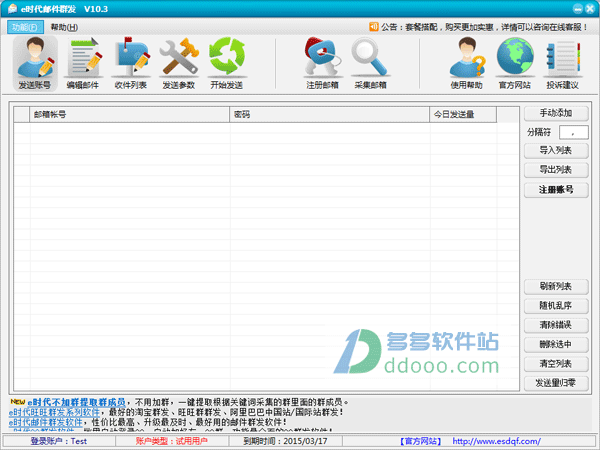The width and height of the screenshot is (600, 450).
Task: Click the 公告 announcement text
Action: click(484, 27)
